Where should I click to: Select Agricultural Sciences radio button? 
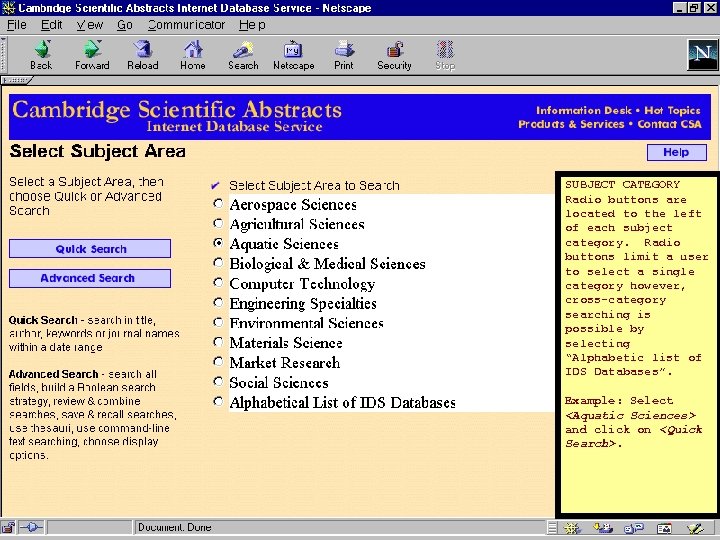(x=218, y=223)
